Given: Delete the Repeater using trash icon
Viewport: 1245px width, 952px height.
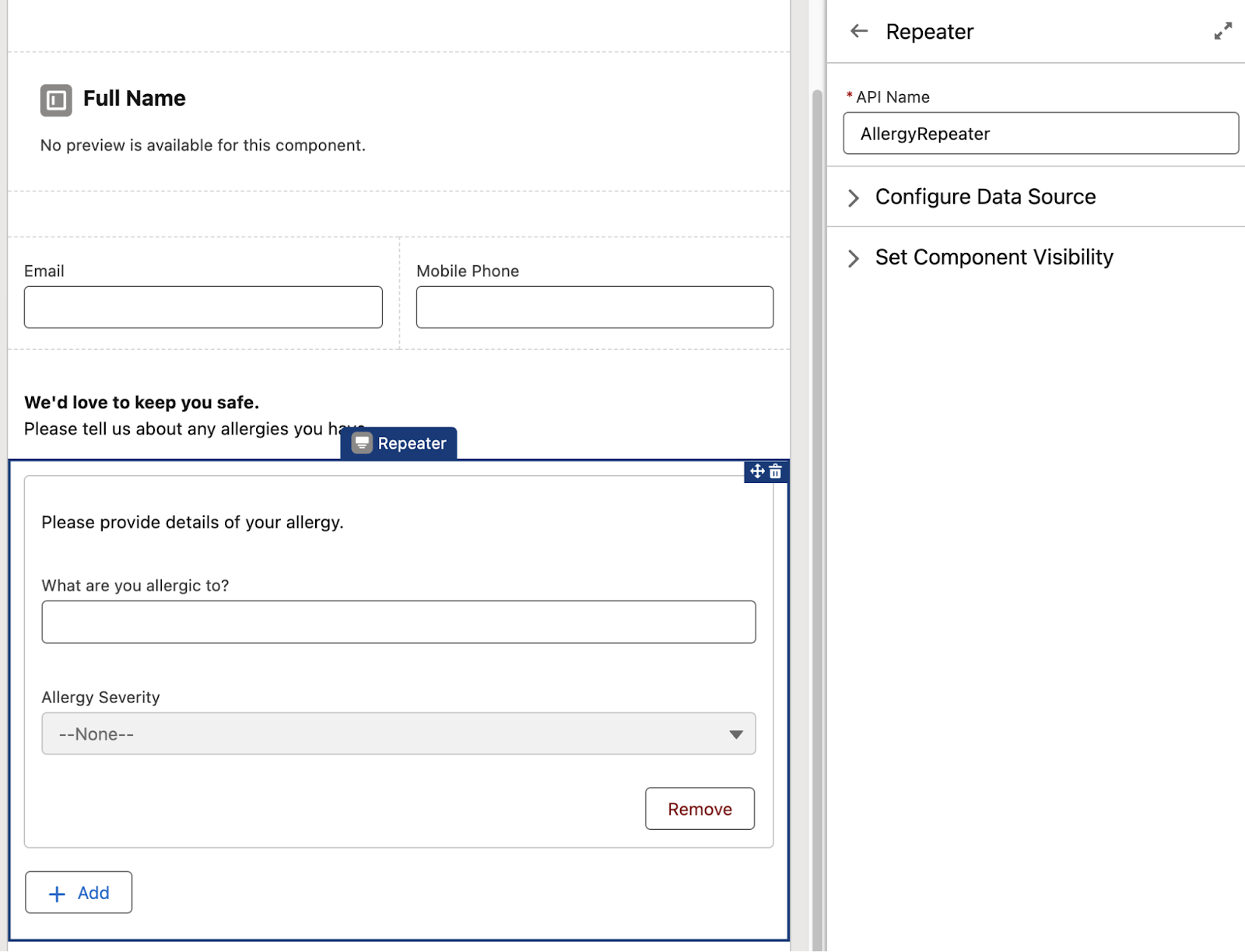Looking at the screenshot, I should [776, 471].
